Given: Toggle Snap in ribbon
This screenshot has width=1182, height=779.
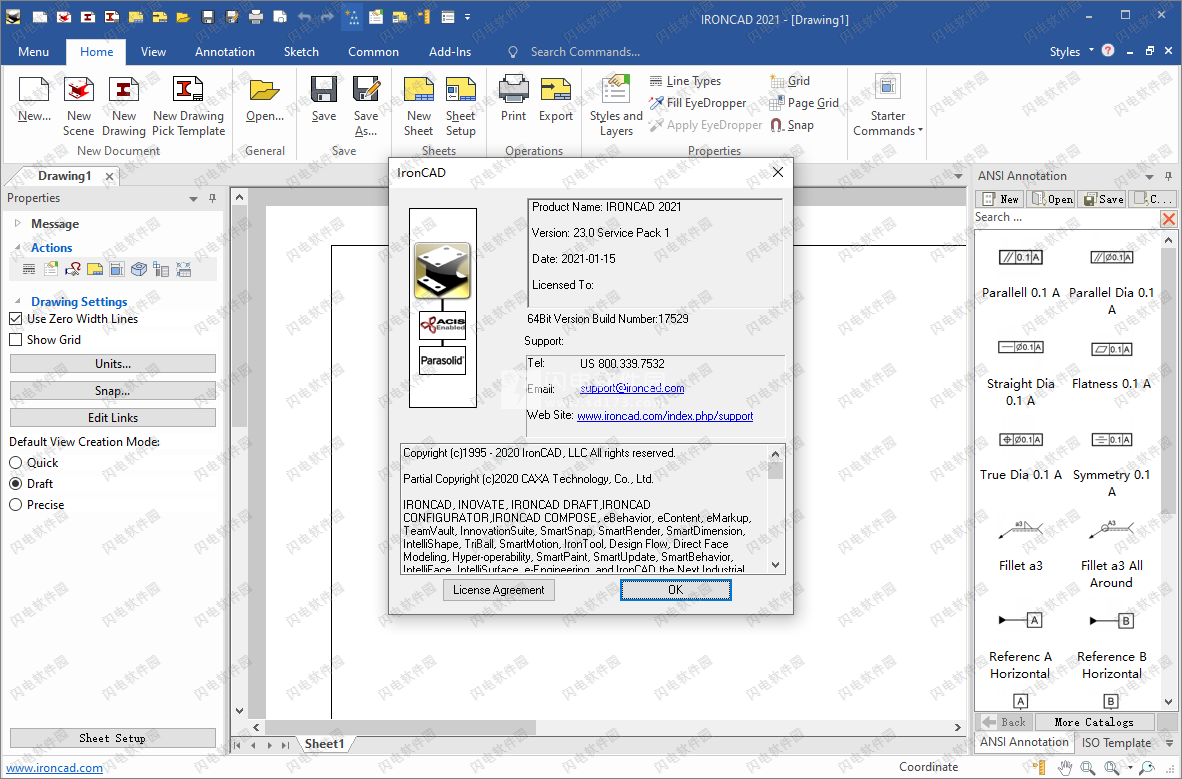Looking at the screenshot, I should pyautogui.click(x=792, y=124).
